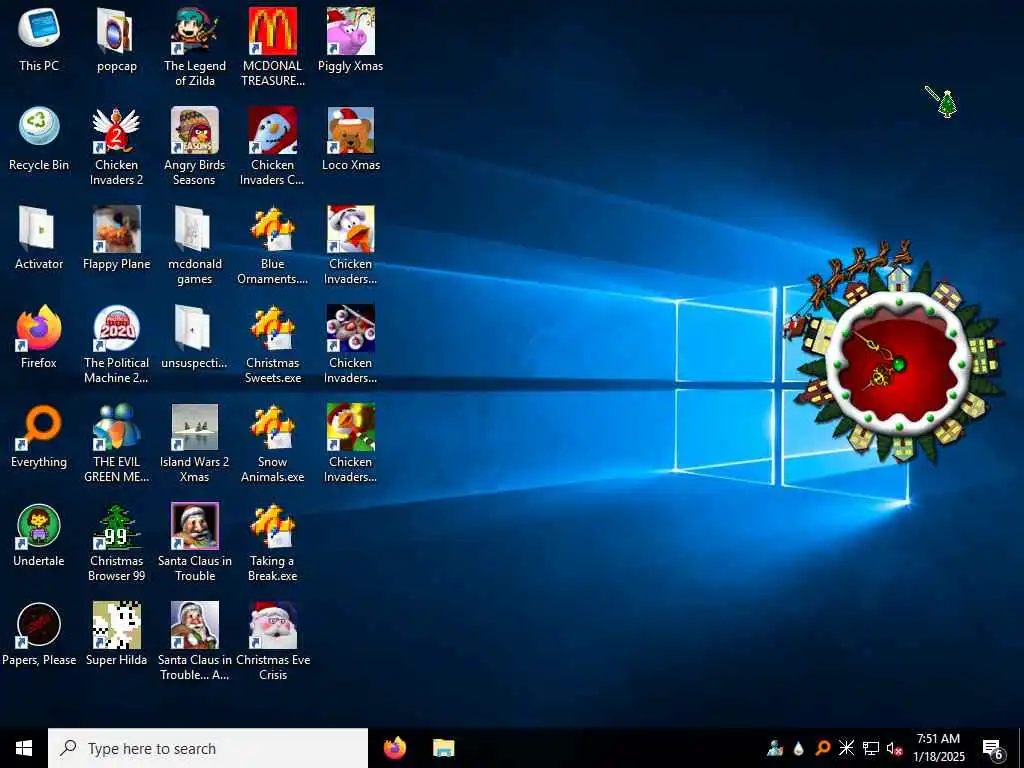Select the Flappy Plane shortcut
The image size is (1024, 768).
pos(116,238)
